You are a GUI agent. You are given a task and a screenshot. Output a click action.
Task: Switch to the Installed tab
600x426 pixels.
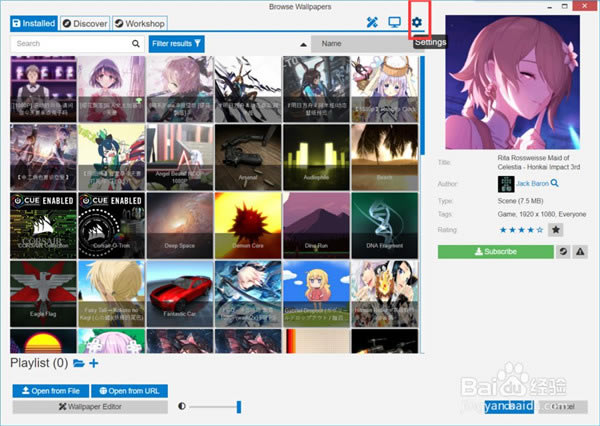pos(34,23)
